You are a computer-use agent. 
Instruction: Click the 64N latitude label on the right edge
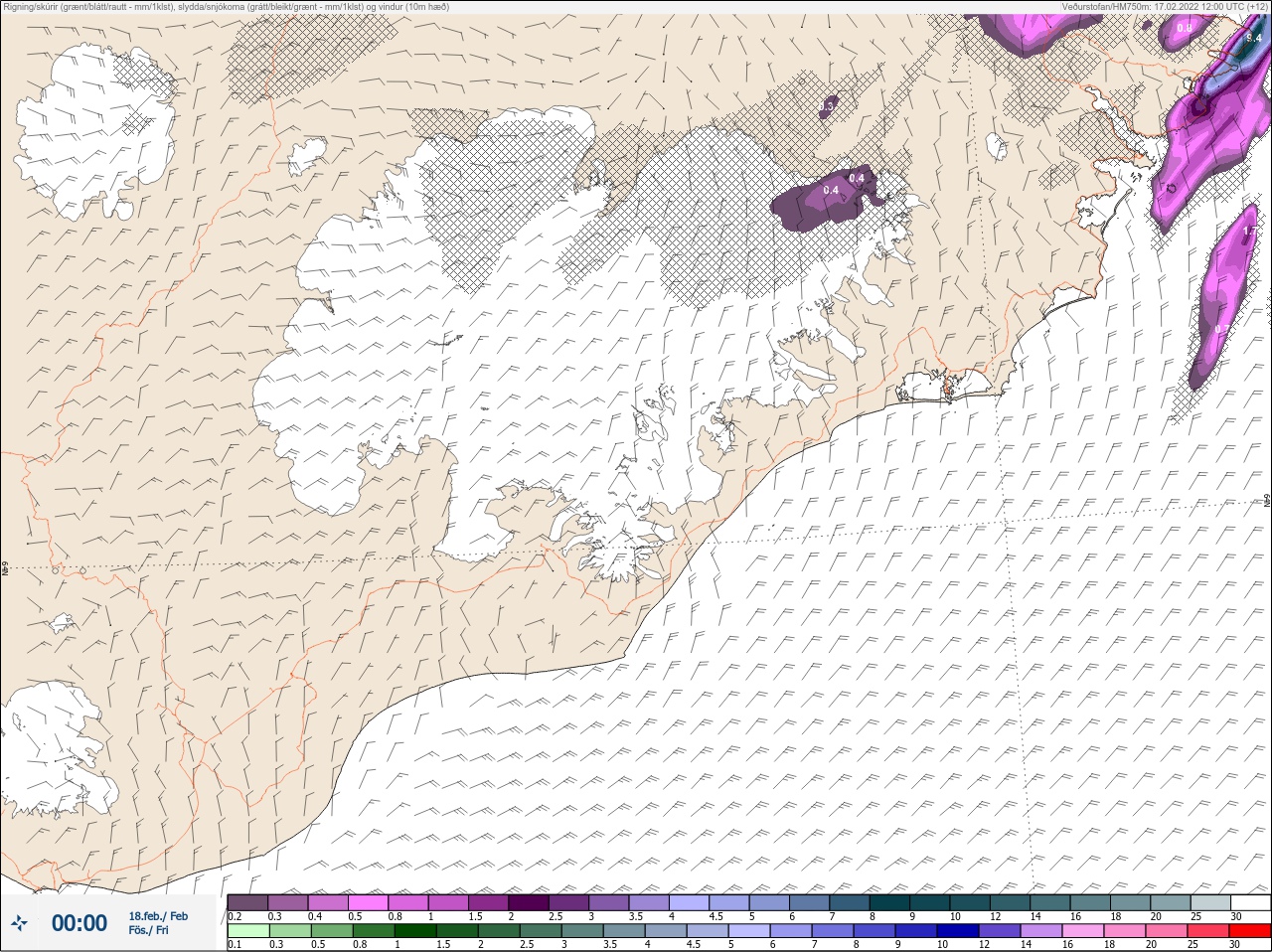1266,502
